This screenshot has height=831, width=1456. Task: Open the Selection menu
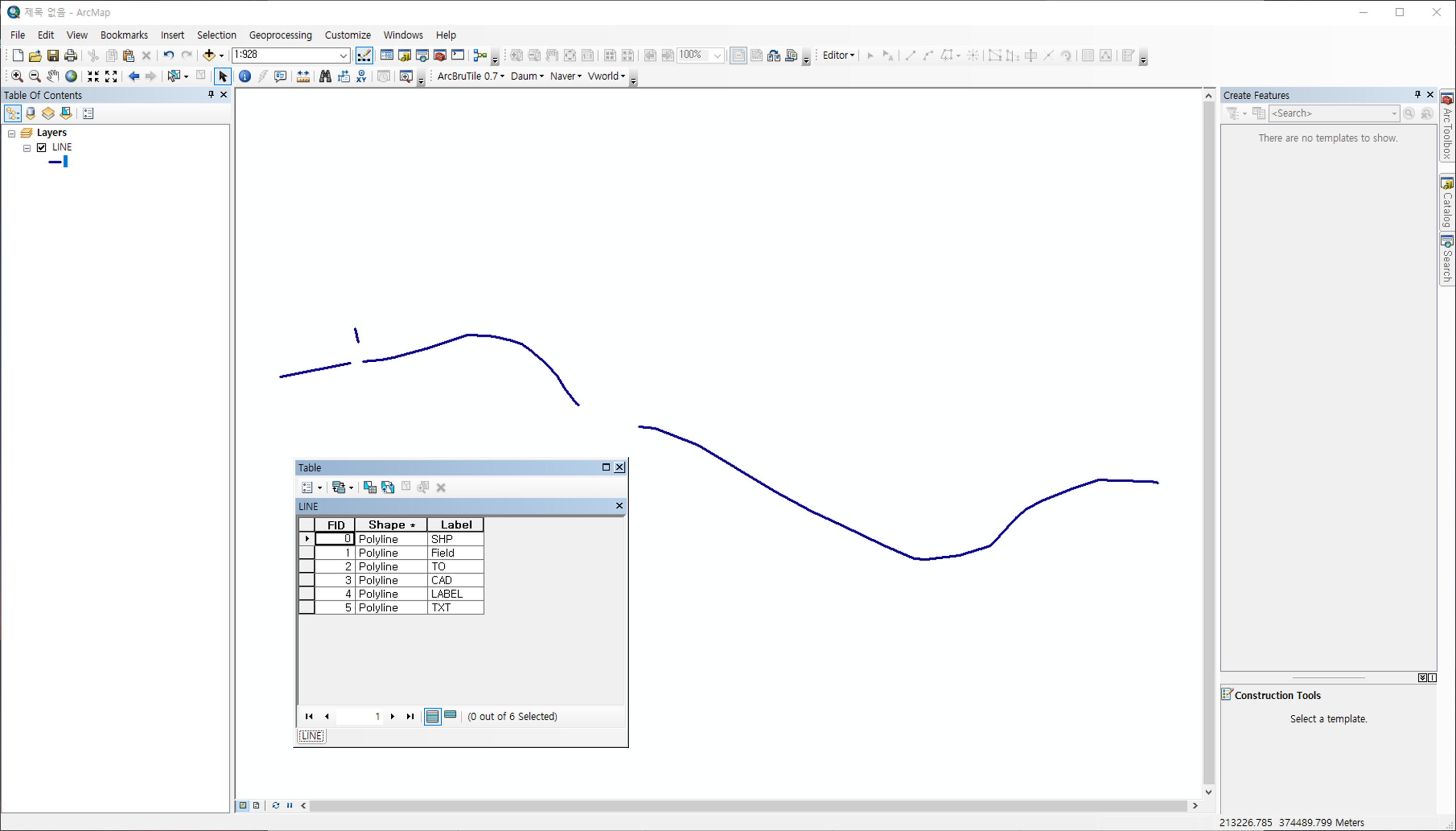coord(216,35)
